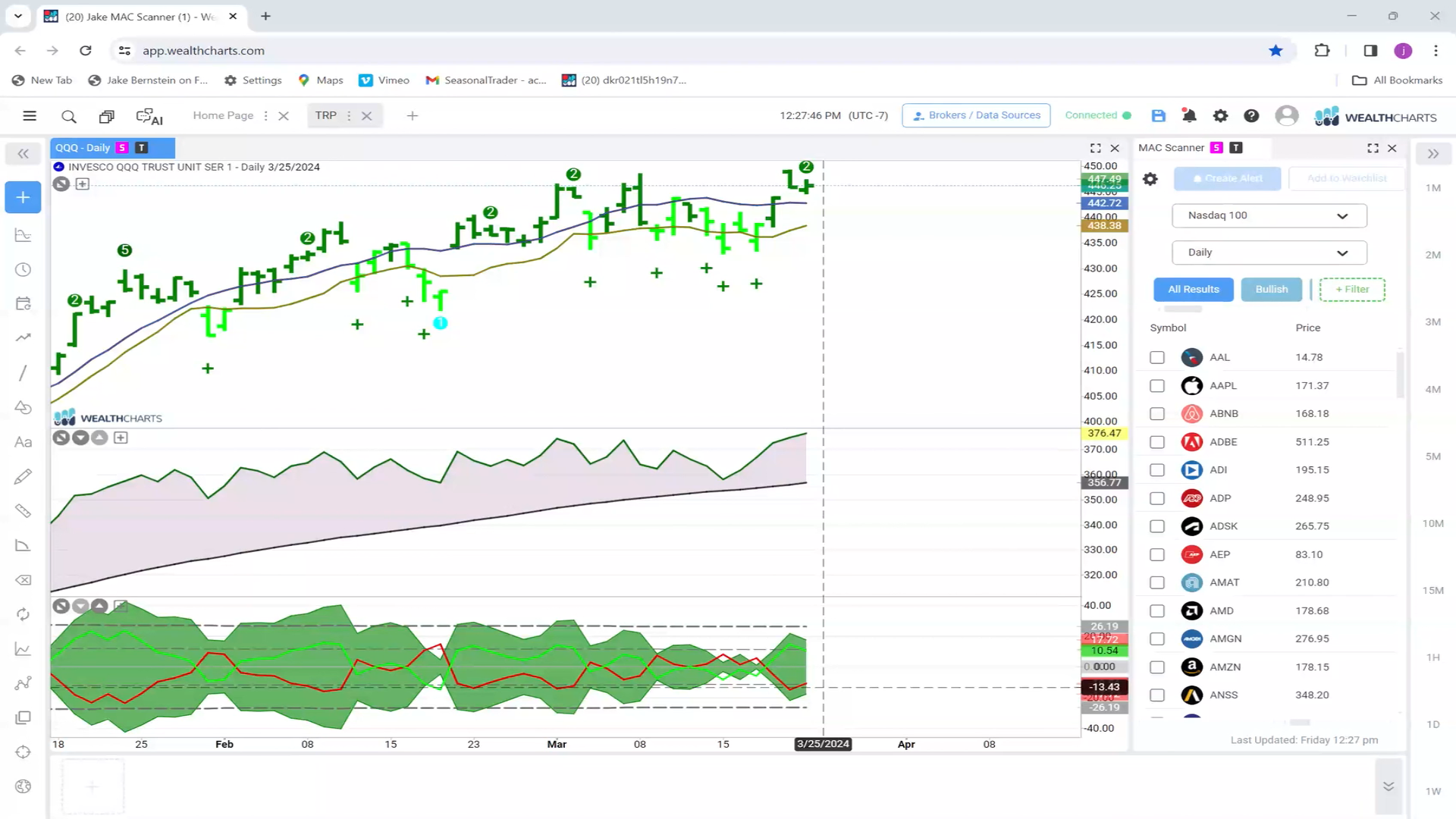Check the AMAT row checkbox
This screenshot has height=819, width=1456.
[1157, 582]
